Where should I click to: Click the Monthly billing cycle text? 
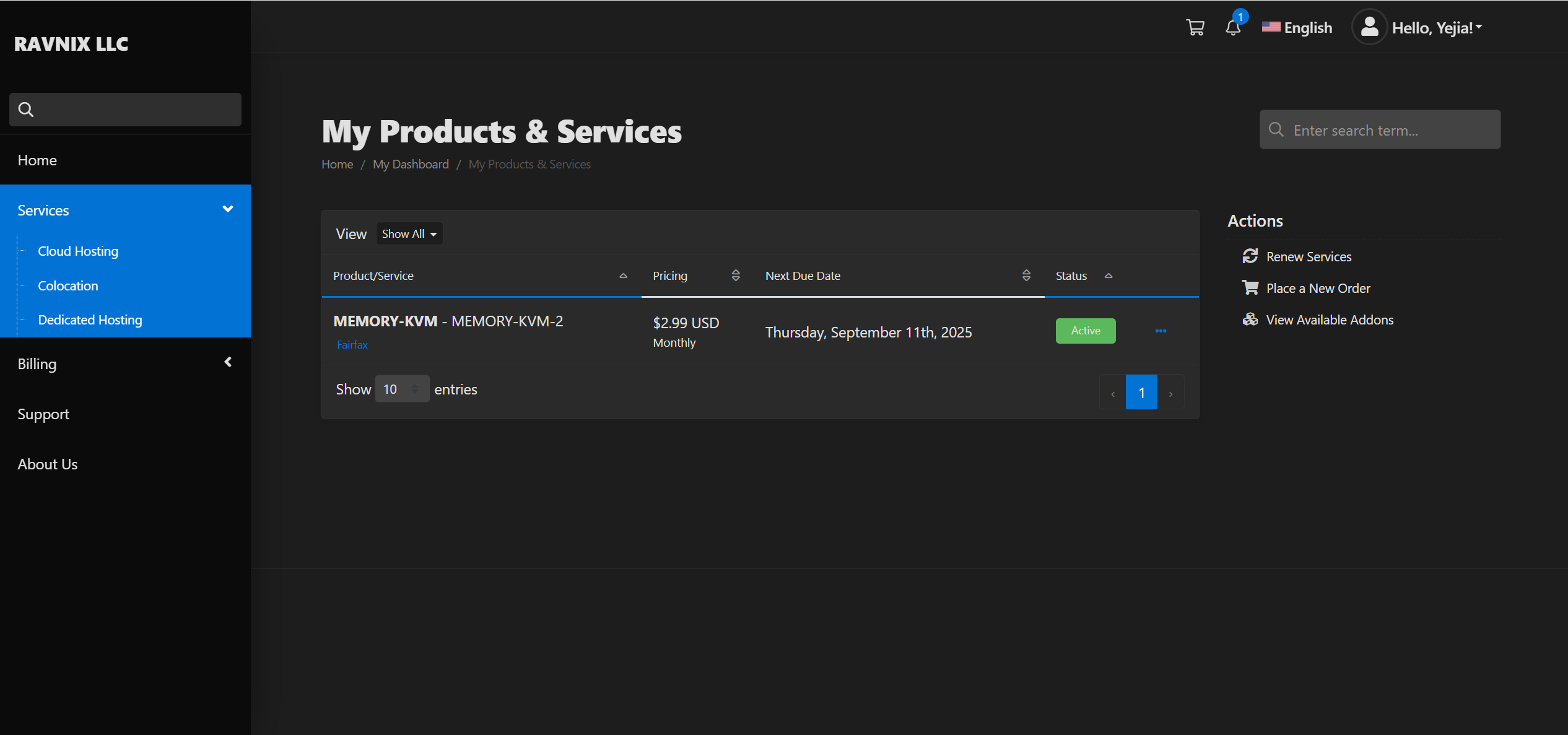[674, 342]
